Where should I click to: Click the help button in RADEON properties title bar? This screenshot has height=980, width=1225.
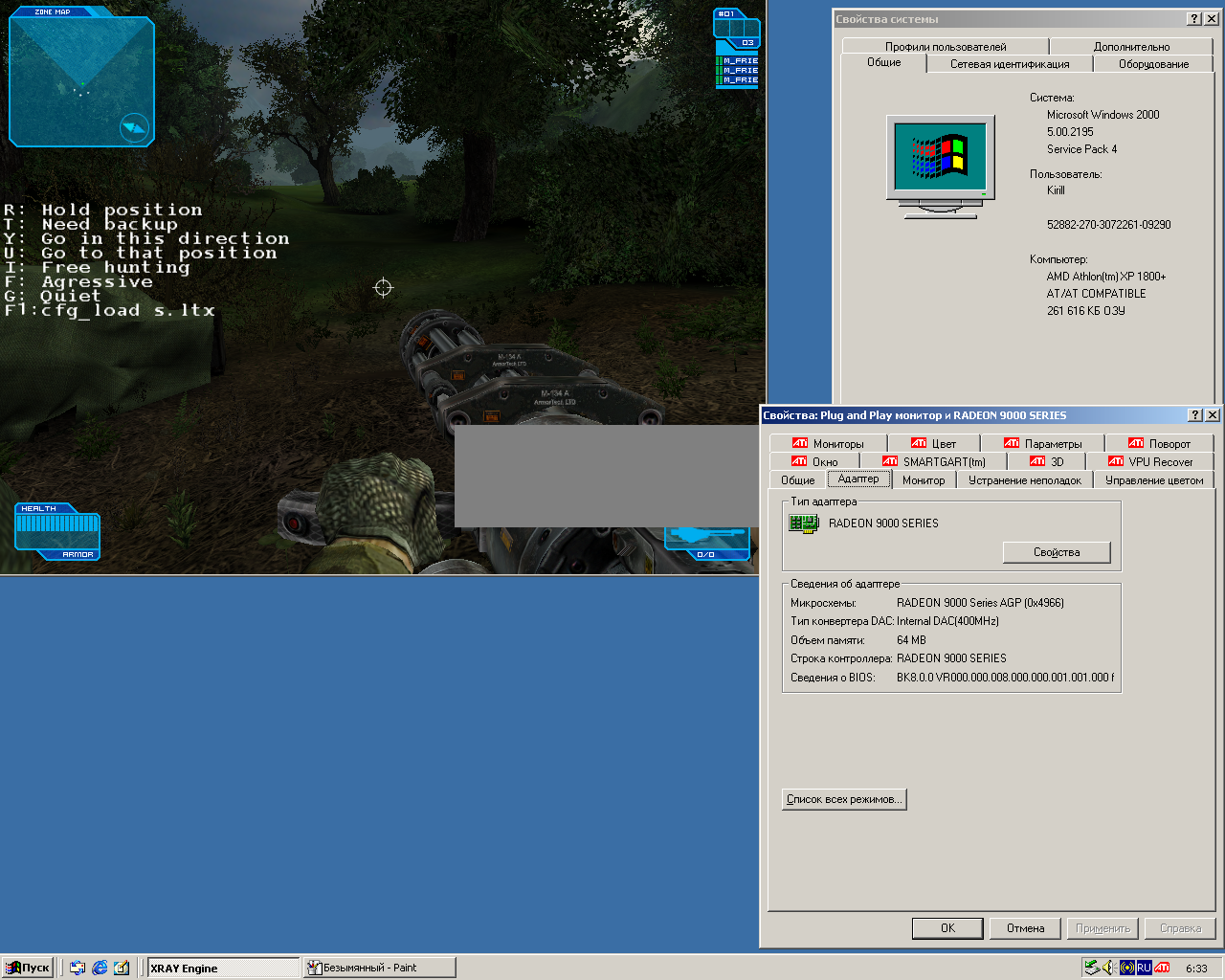pyautogui.click(x=1194, y=415)
